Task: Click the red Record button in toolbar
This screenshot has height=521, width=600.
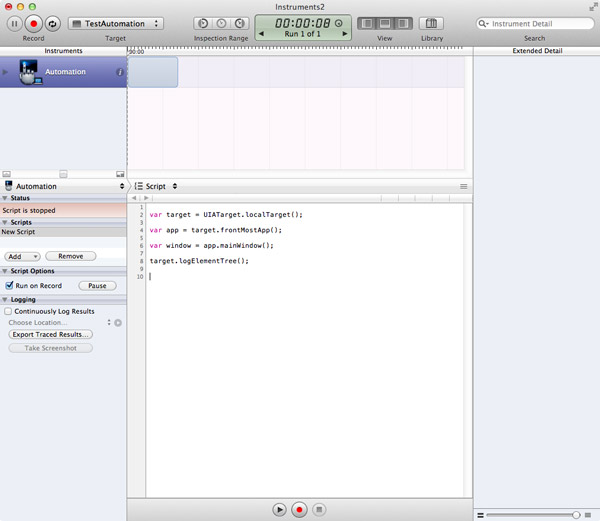Action: (33, 22)
